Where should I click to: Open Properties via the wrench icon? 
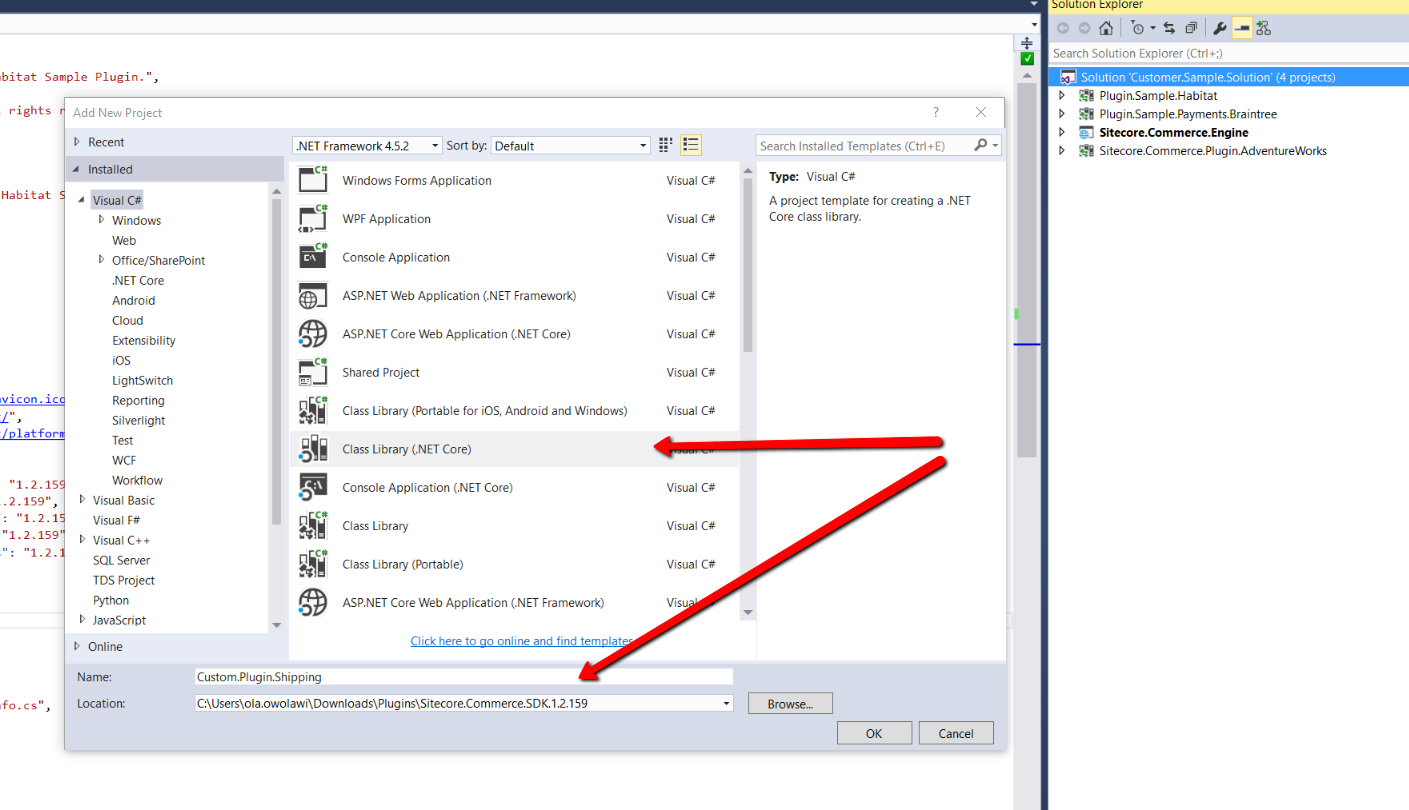(x=1220, y=28)
